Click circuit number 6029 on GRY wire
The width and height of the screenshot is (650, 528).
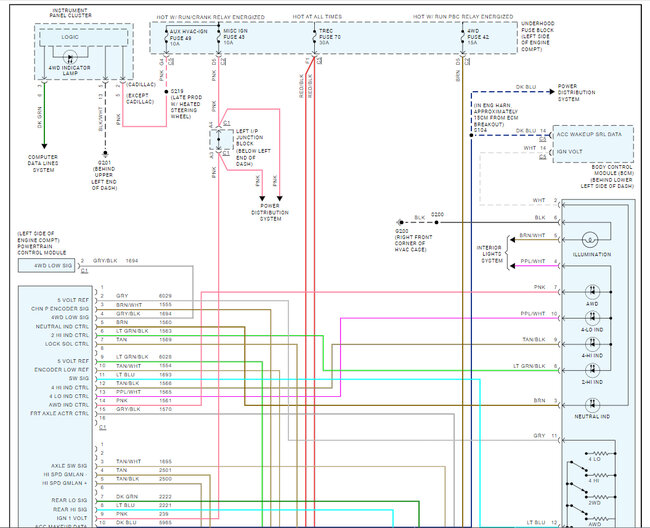165,296
